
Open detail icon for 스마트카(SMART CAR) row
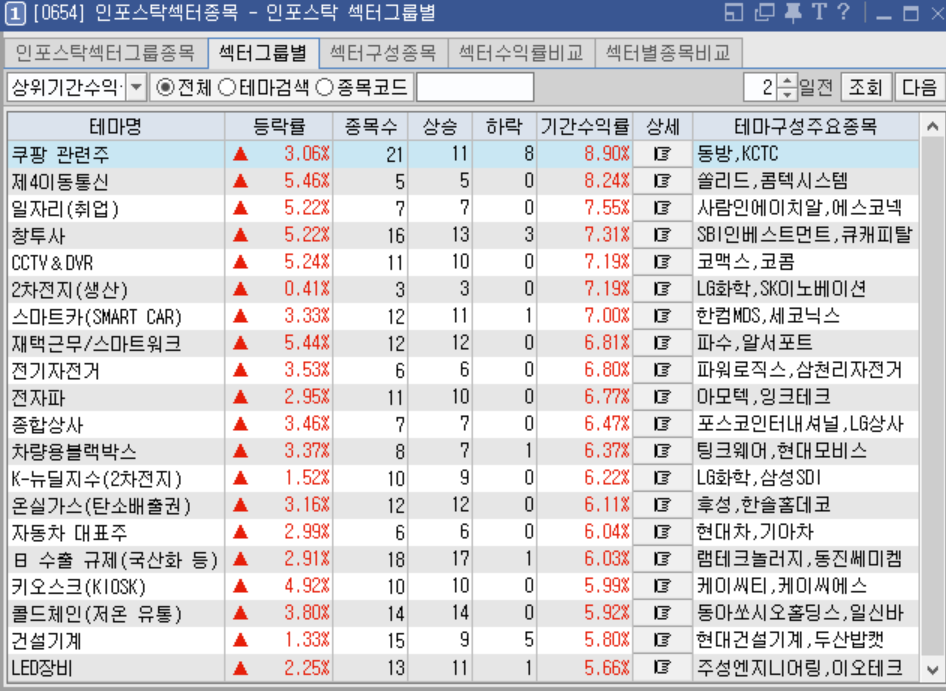coord(662,316)
